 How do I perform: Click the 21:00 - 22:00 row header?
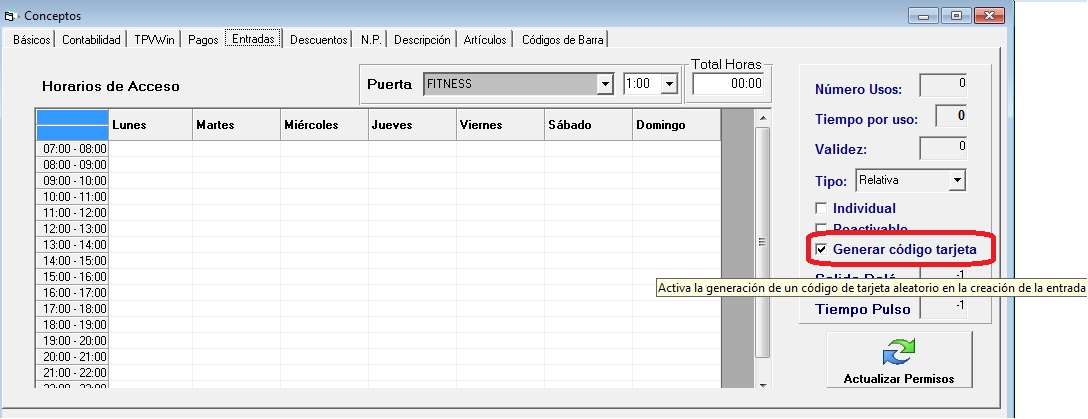(73, 372)
